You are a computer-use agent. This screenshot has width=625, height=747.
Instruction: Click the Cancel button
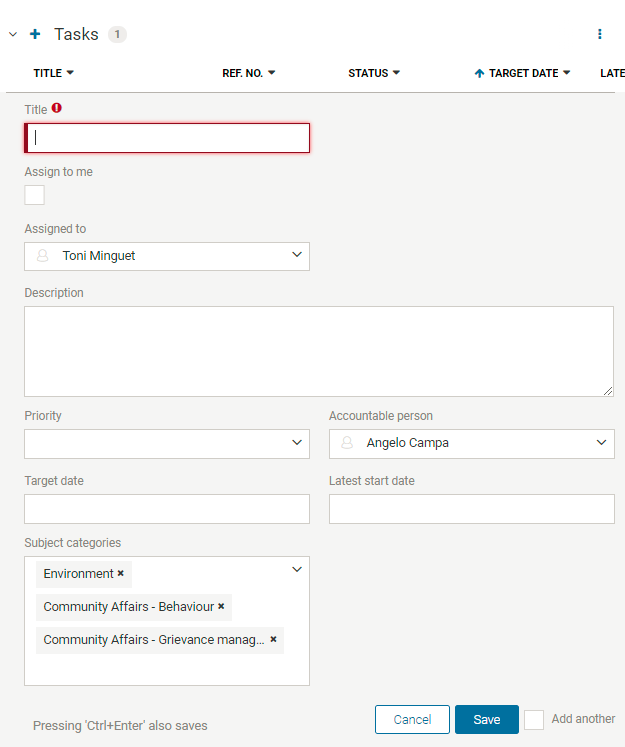pyautogui.click(x=412, y=719)
